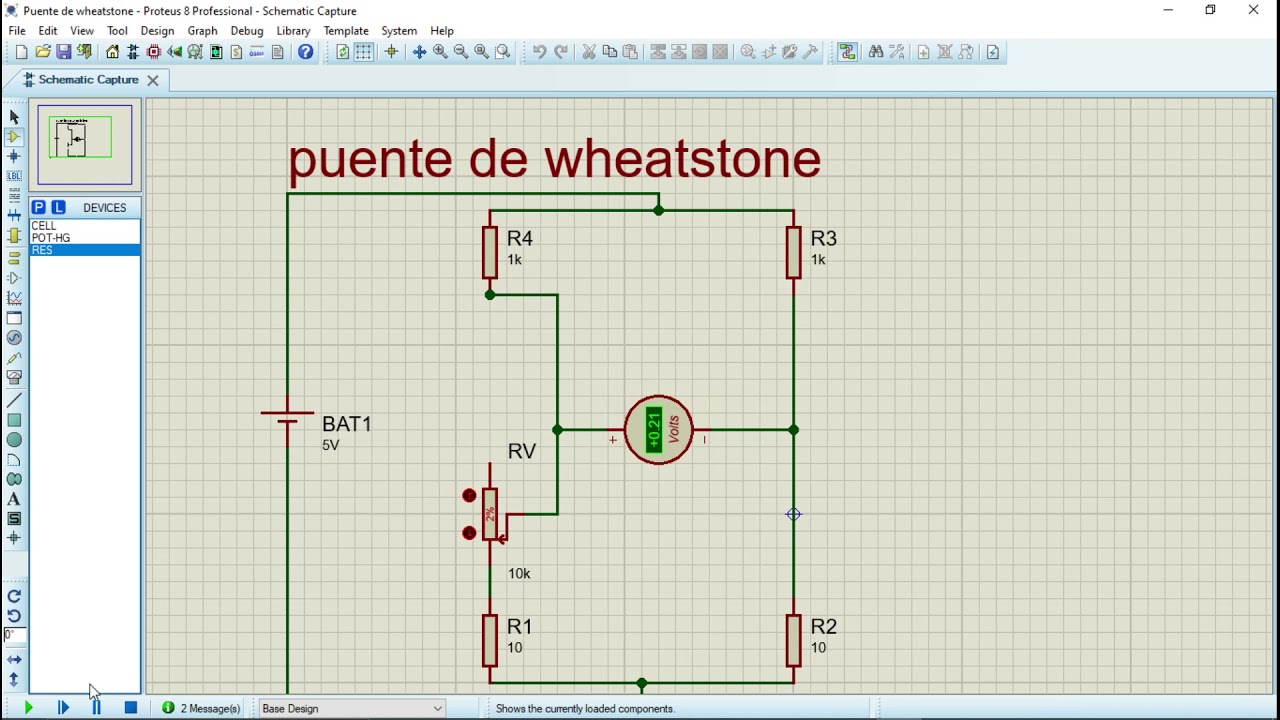Viewport: 1280px width, 720px height.
Task: Open the blue Help question mark icon
Action: (x=306, y=52)
